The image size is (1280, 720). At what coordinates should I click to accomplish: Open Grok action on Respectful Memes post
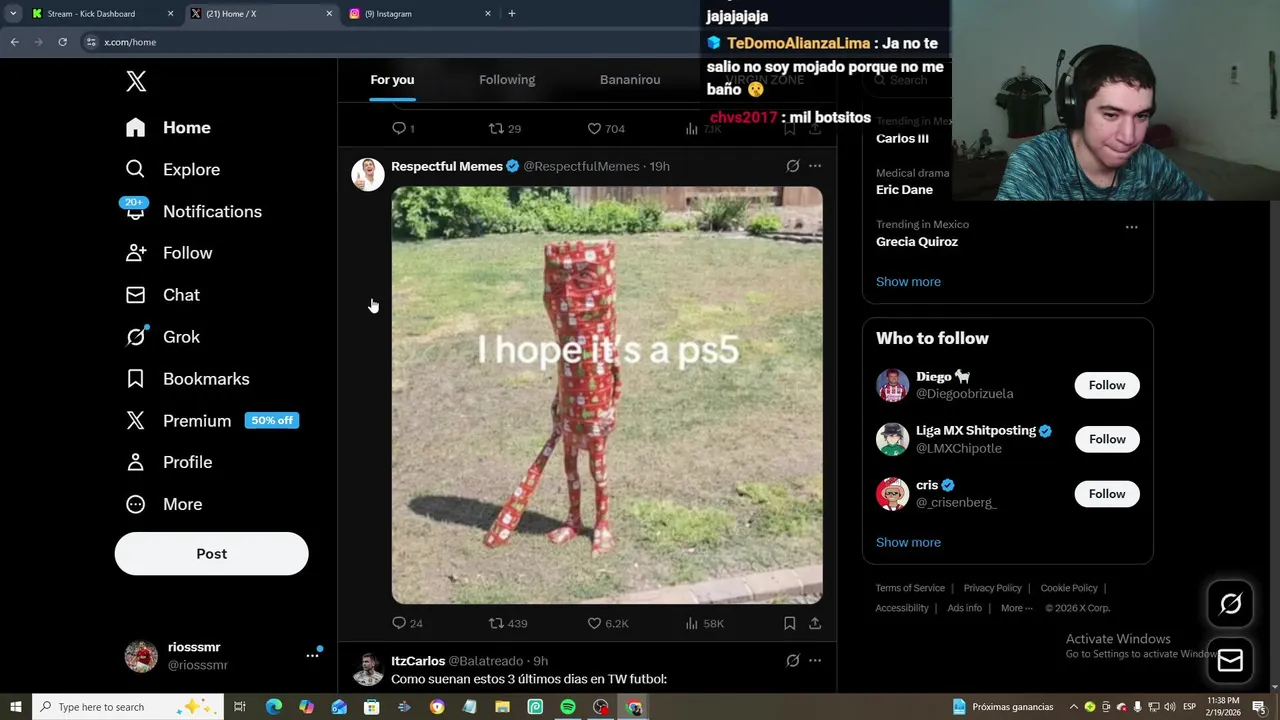[x=793, y=166]
